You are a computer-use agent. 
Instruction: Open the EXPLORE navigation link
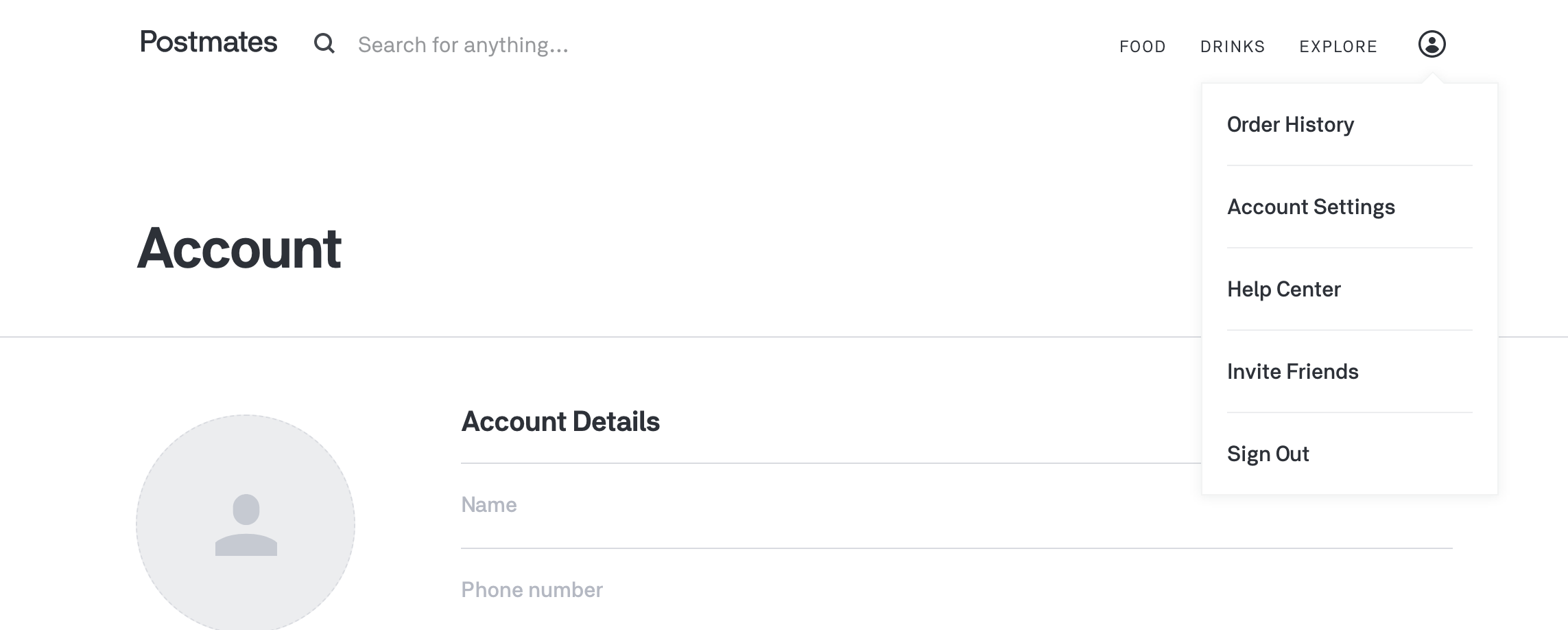point(1338,47)
